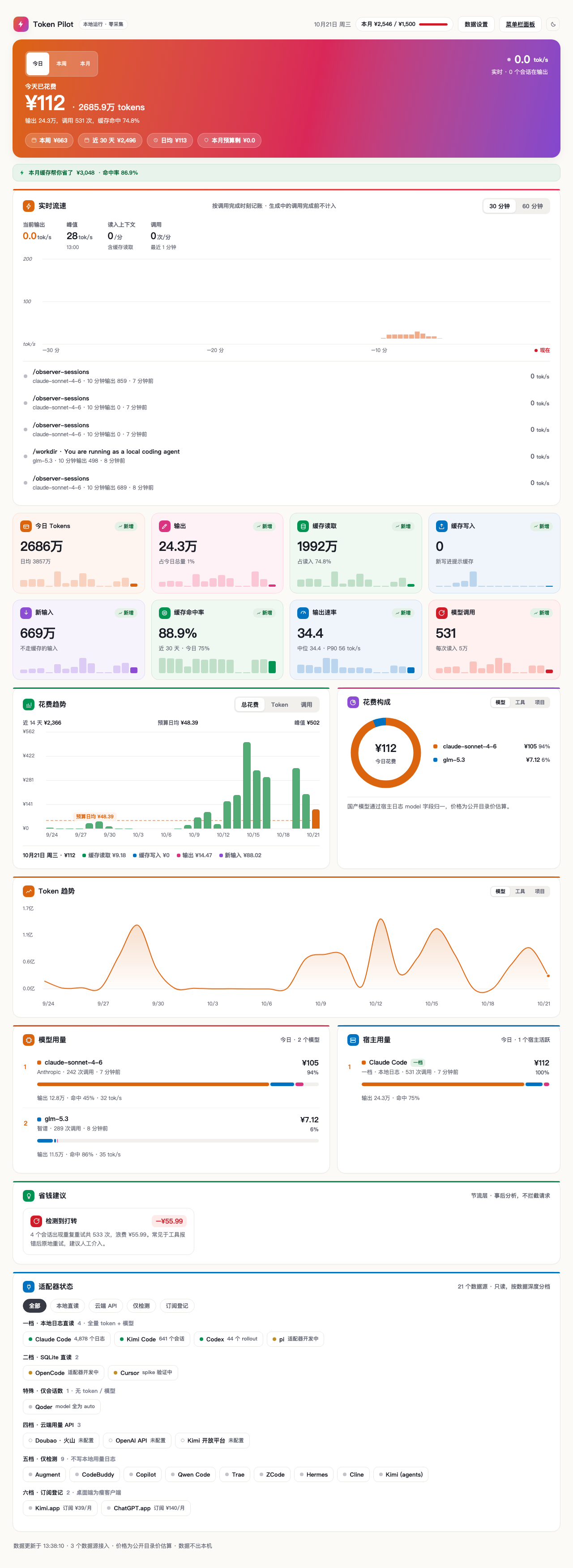This screenshot has width=573, height=1568.
Task: Click the 缓存写入 card upload icon
Action: tap(441, 526)
